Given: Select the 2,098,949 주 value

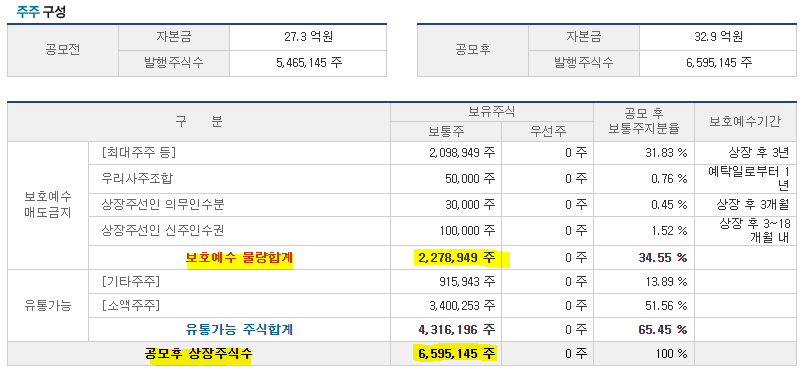Looking at the screenshot, I should (x=462, y=153).
